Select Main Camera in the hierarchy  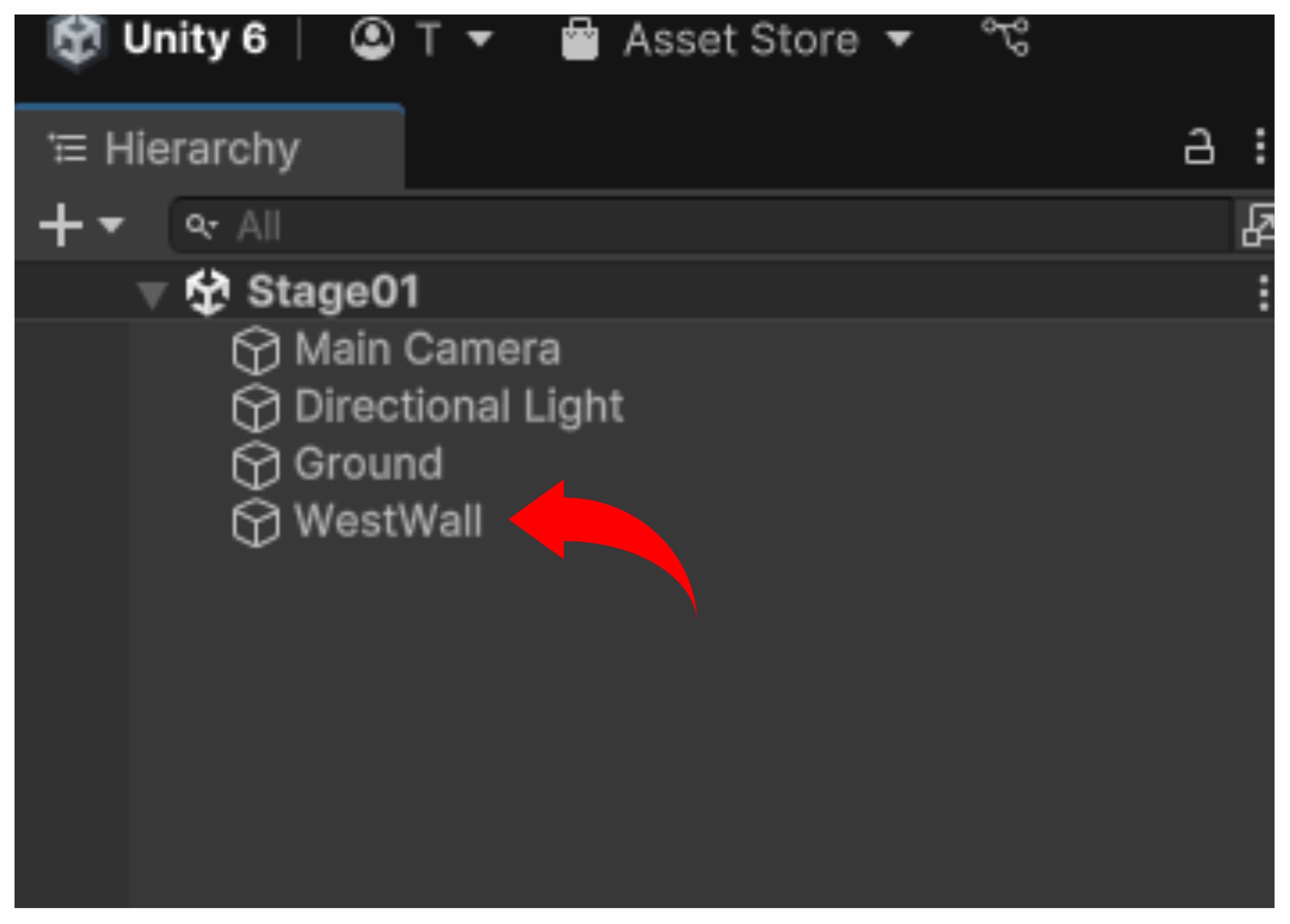427,350
